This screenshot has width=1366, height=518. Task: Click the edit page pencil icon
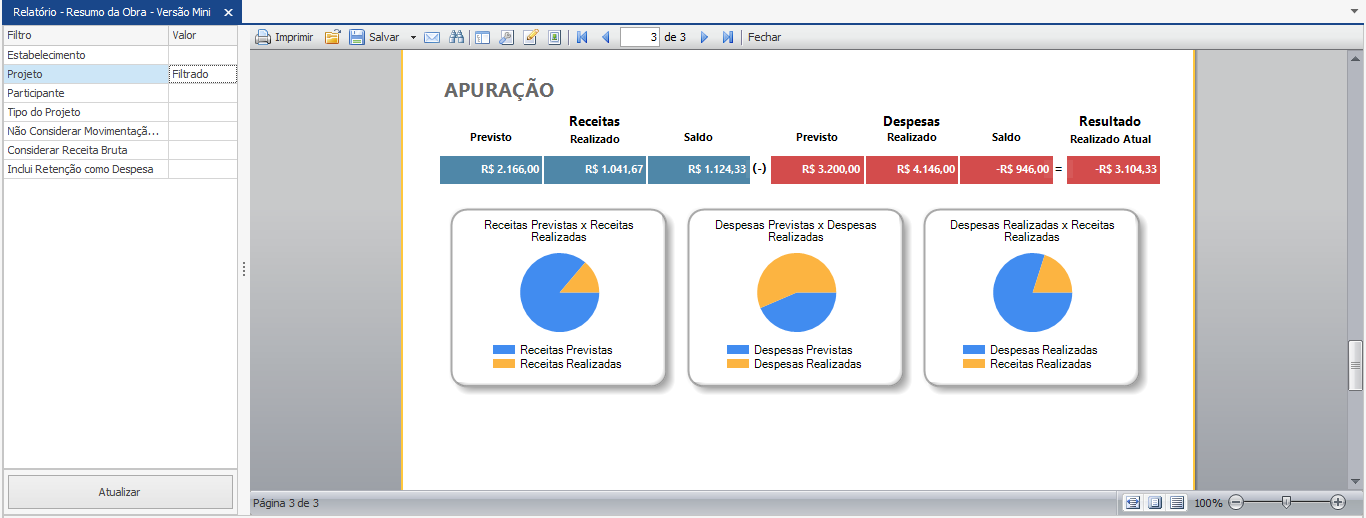pyautogui.click(x=530, y=37)
